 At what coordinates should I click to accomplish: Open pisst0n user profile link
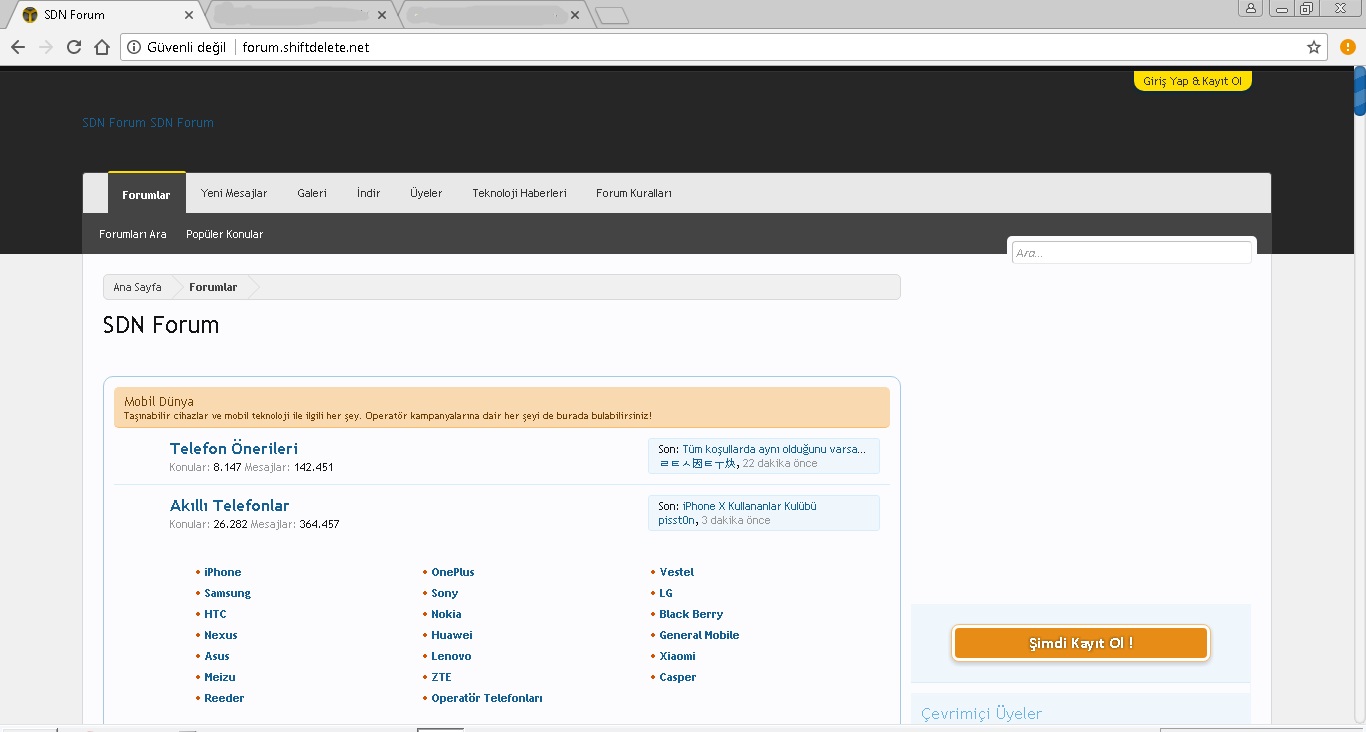[x=676, y=520]
